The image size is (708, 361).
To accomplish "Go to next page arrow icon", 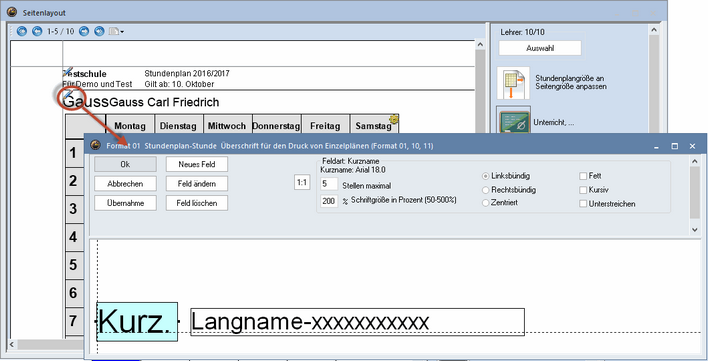I will pos(84,31).
